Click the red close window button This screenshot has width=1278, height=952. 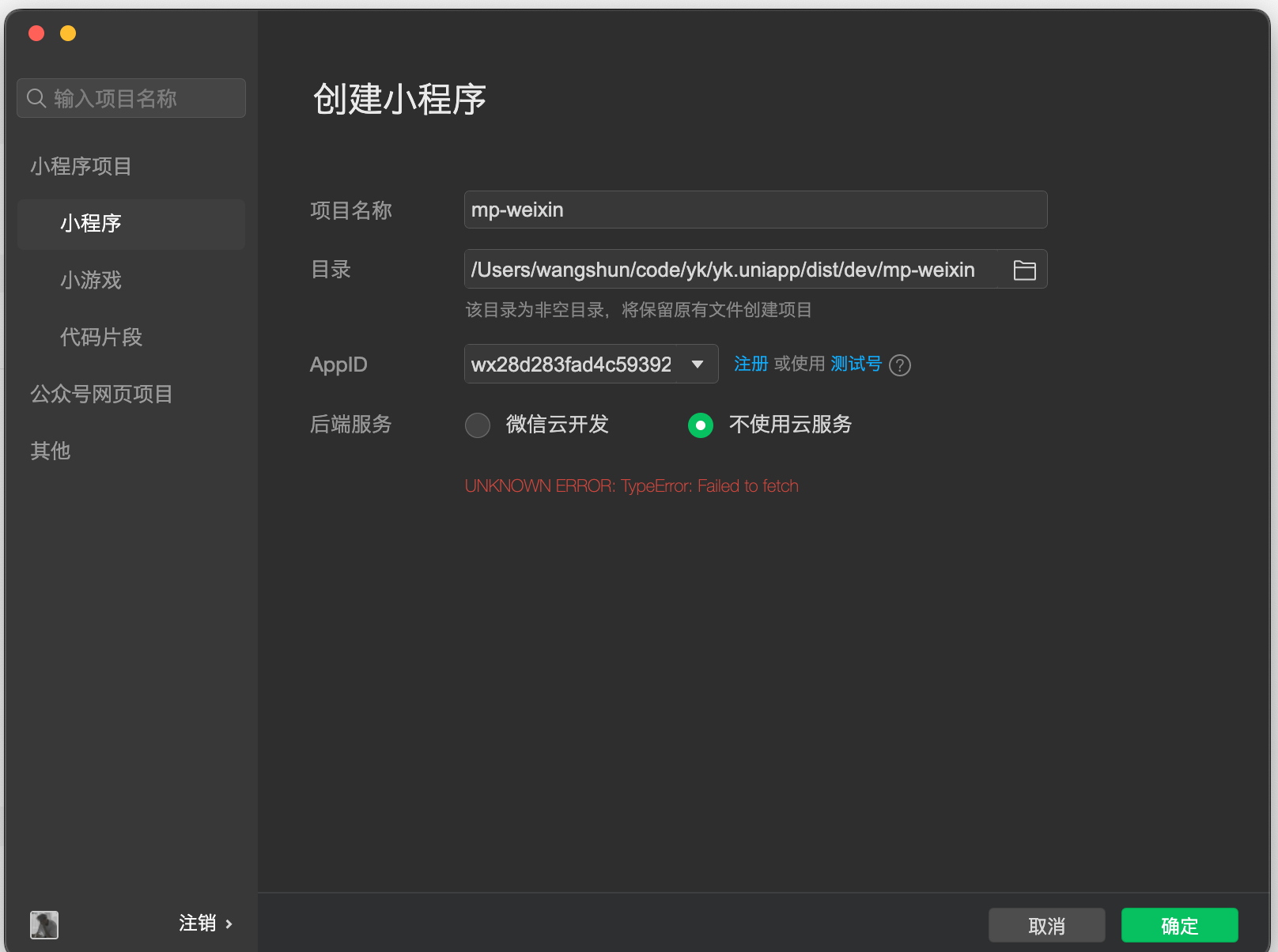pyautogui.click(x=36, y=33)
